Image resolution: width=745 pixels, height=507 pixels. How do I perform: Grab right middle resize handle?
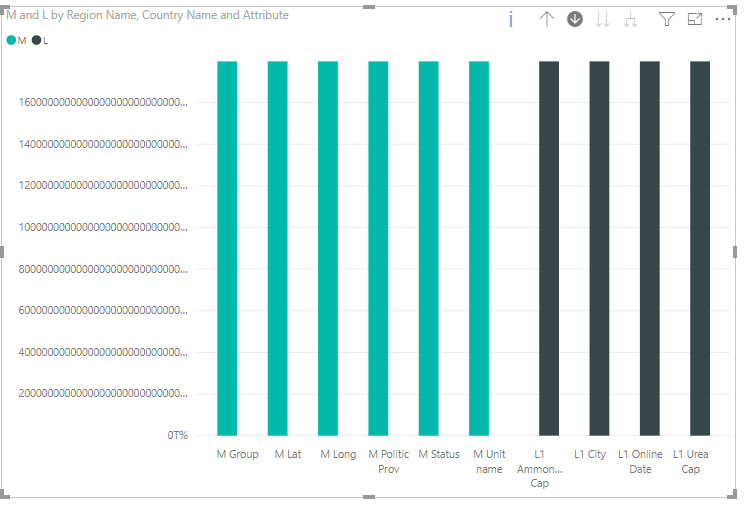(735, 252)
